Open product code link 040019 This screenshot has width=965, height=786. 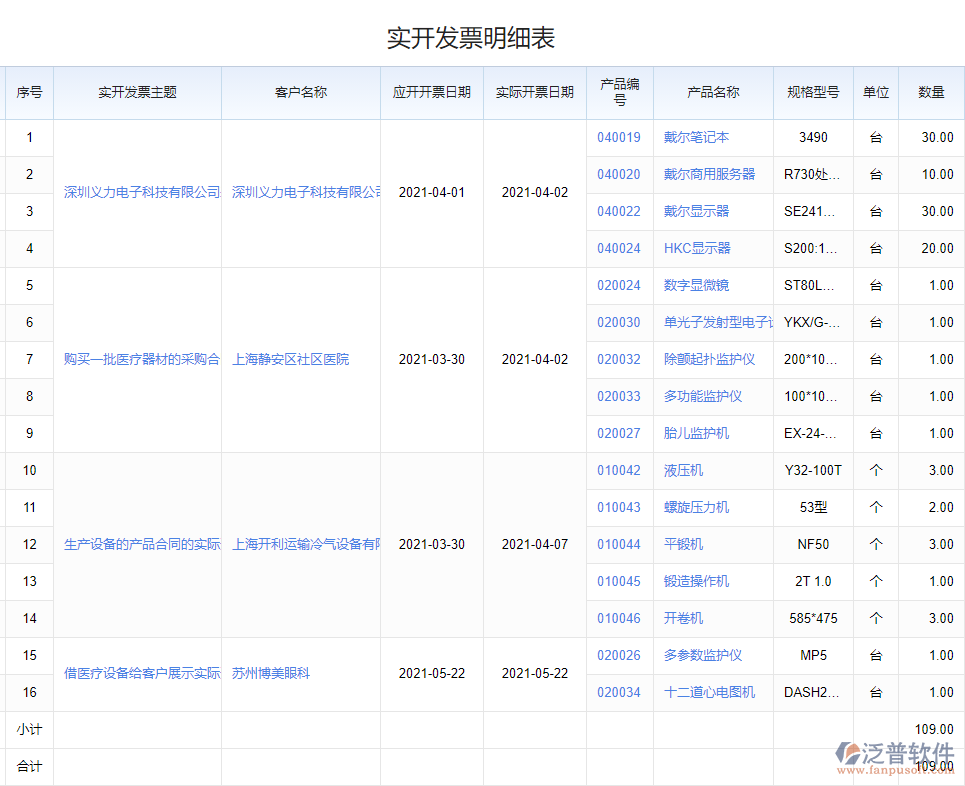tap(619, 137)
